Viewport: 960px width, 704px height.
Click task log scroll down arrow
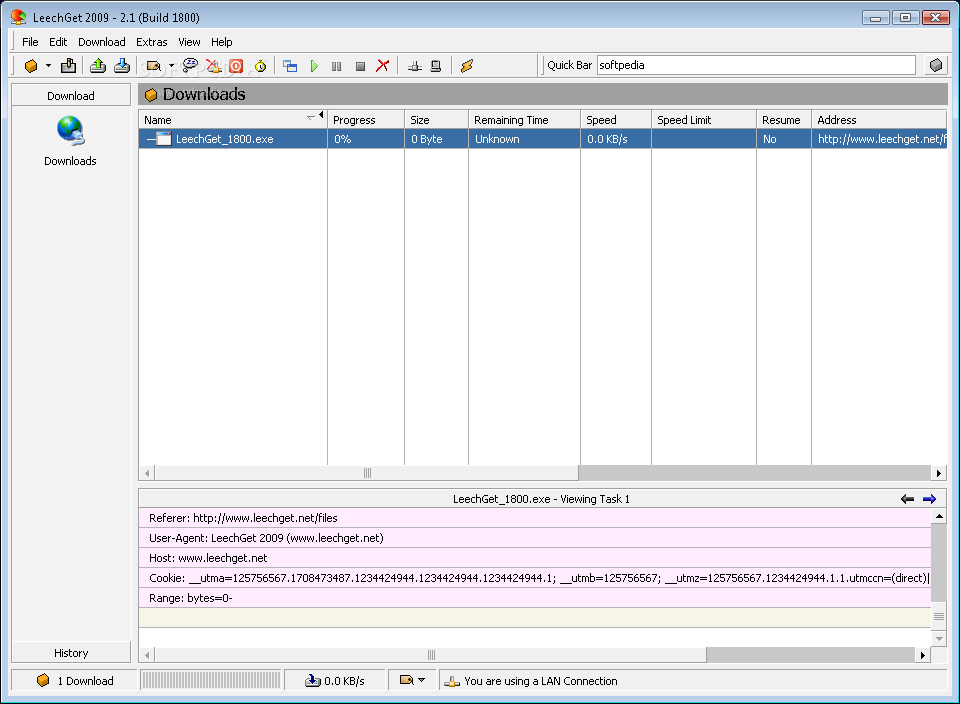(939, 638)
